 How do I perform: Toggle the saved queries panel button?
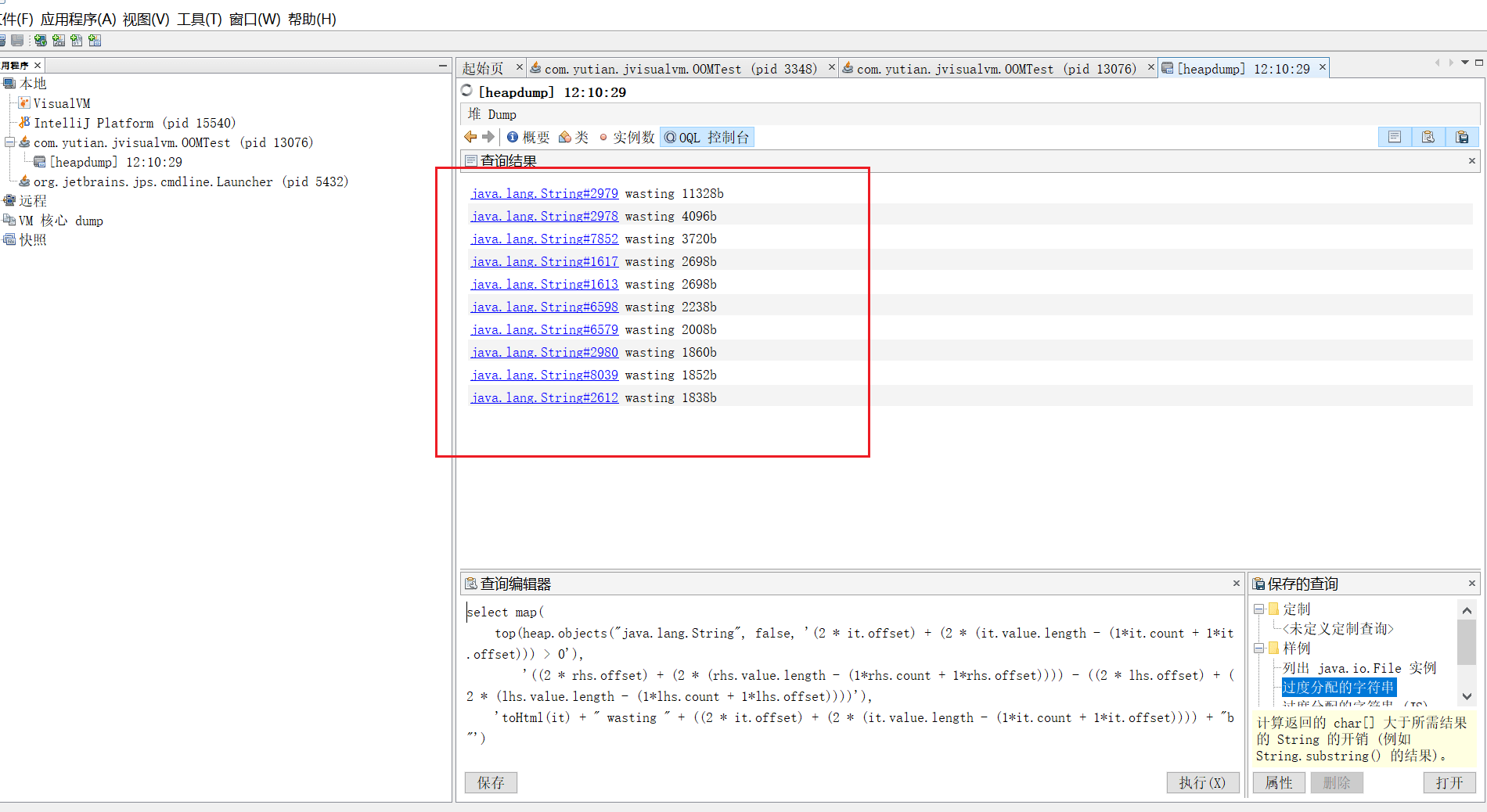pyautogui.click(x=1461, y=137)
